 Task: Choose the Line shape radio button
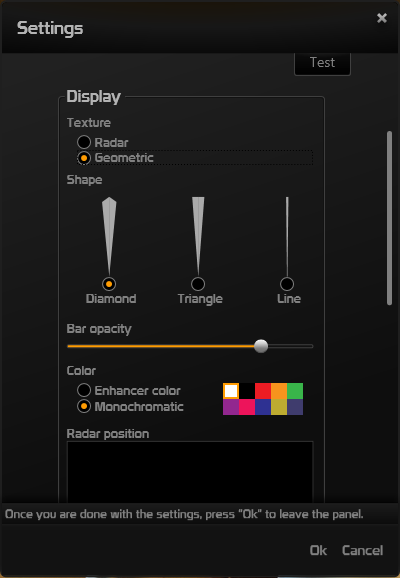coord(287,284)
